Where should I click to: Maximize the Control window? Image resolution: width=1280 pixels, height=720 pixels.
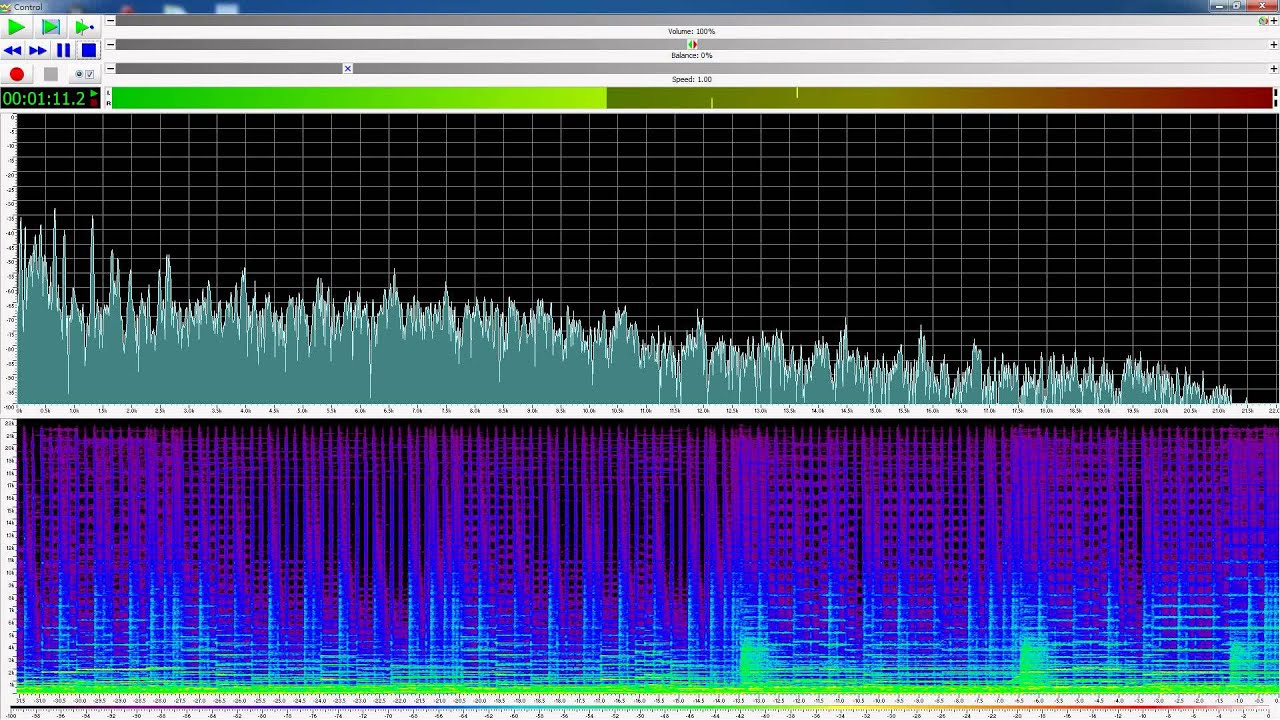(1237, 6)
